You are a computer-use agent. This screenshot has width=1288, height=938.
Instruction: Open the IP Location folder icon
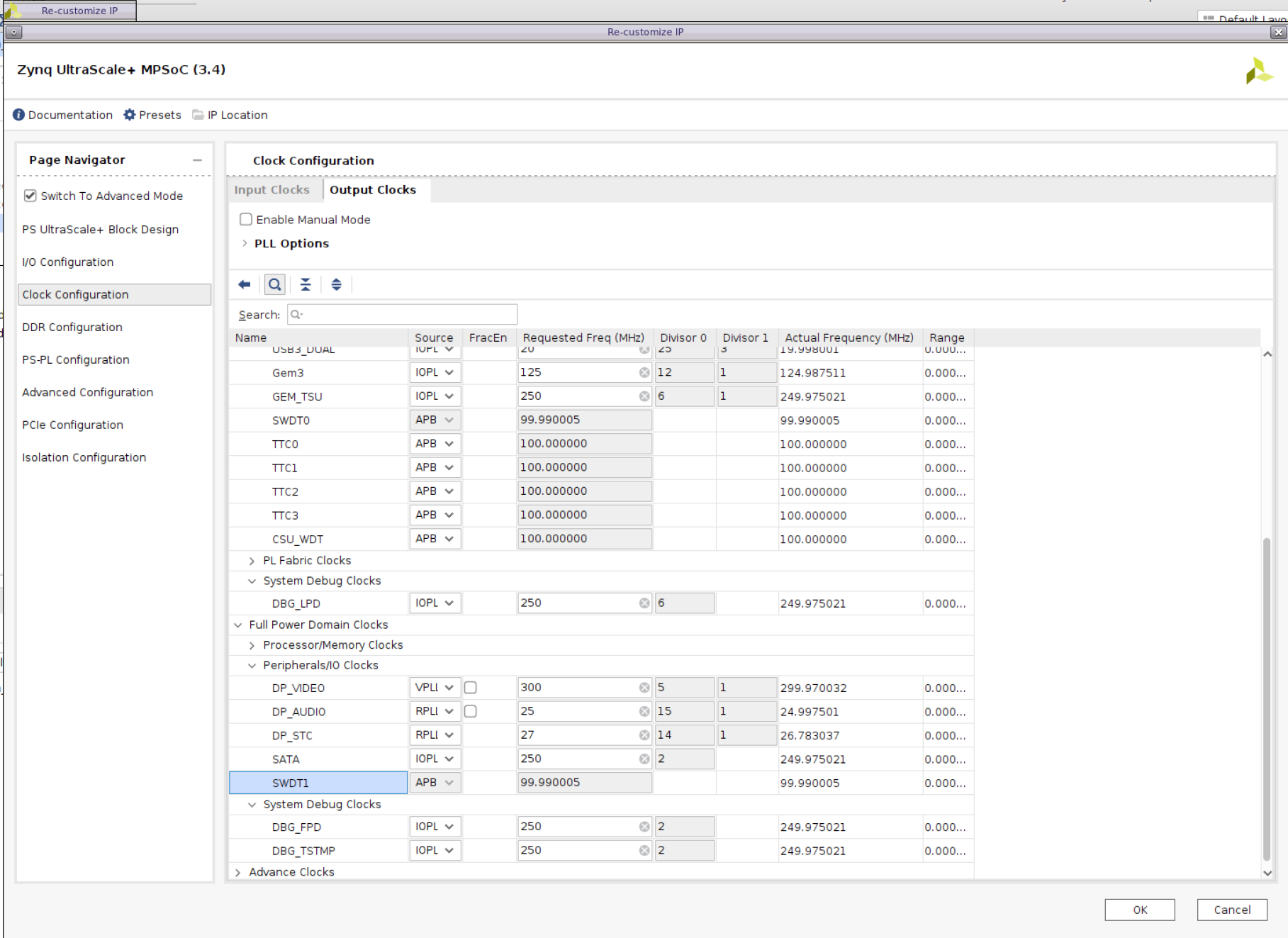198,115
